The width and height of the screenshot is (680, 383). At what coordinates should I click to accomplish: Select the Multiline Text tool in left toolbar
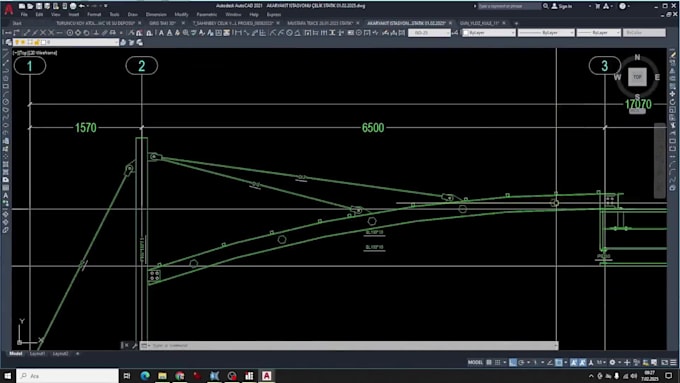coord(6,196)
